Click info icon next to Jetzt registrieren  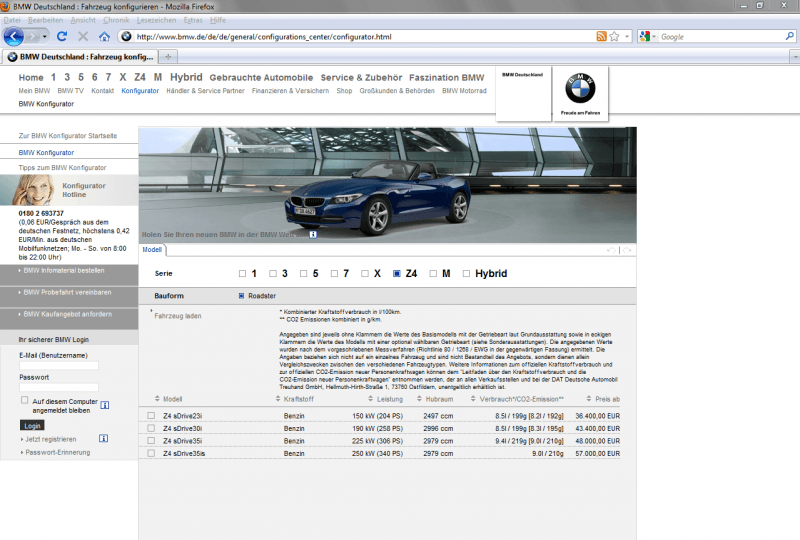(103, 438)
